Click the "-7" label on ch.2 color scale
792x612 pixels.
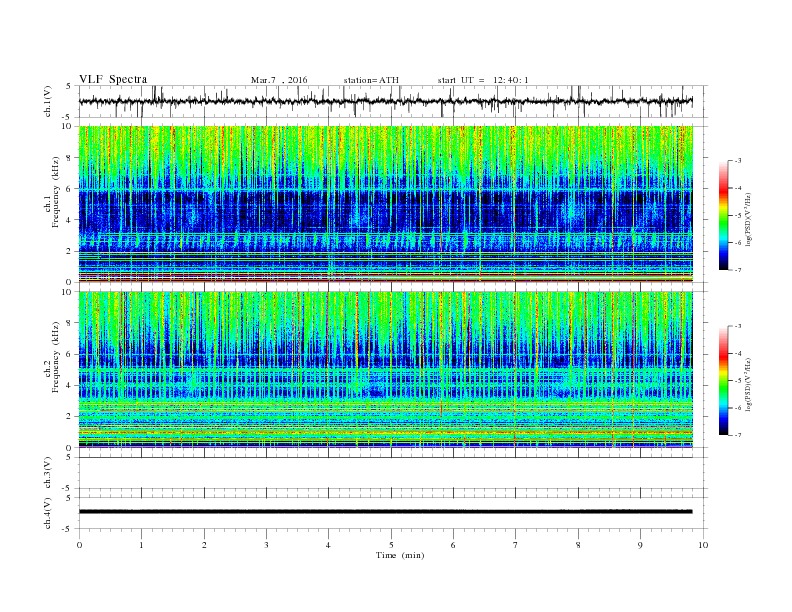[738, 435]
